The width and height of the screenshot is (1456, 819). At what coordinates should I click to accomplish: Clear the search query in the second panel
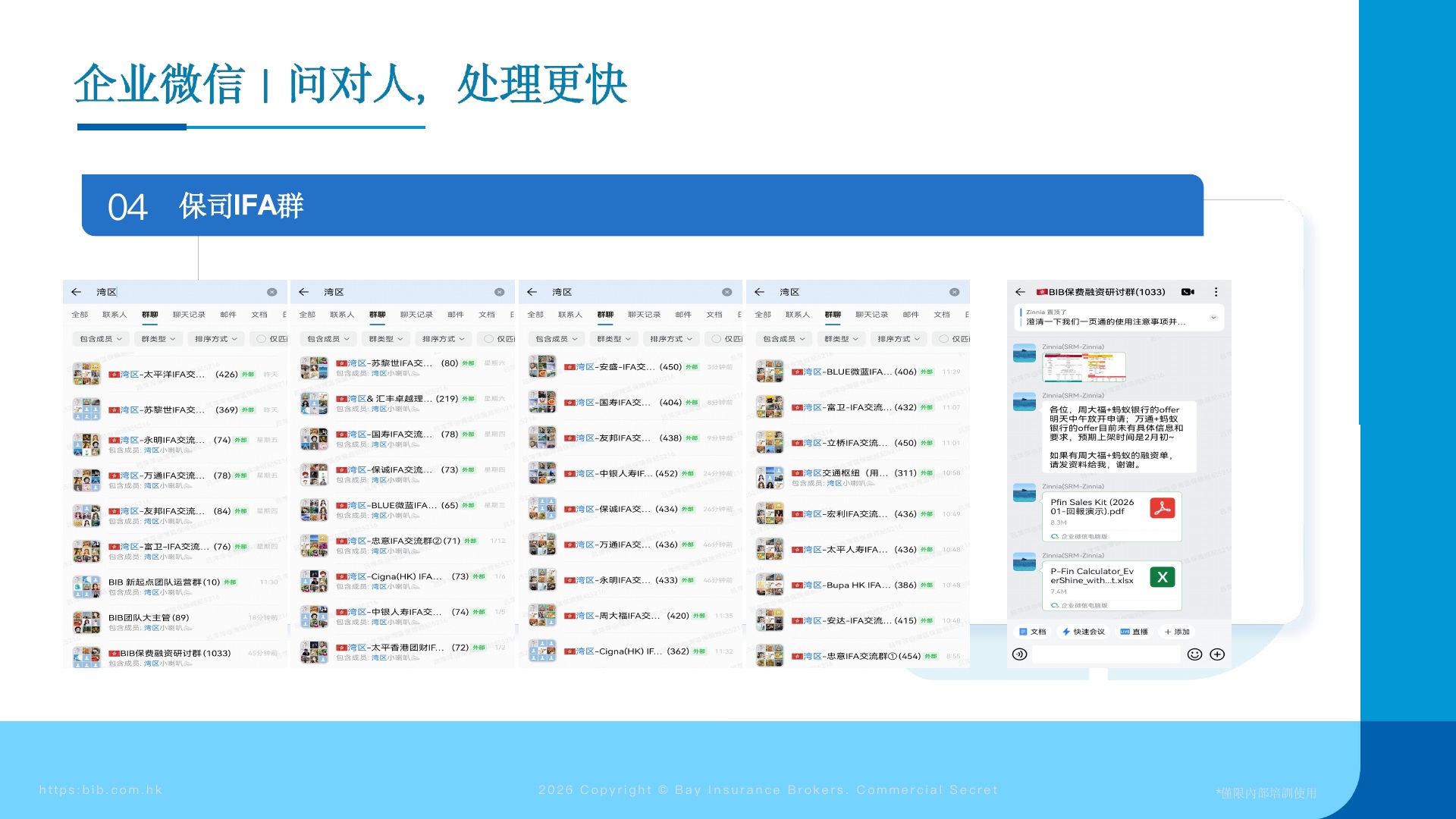click(x=499, y=292)
